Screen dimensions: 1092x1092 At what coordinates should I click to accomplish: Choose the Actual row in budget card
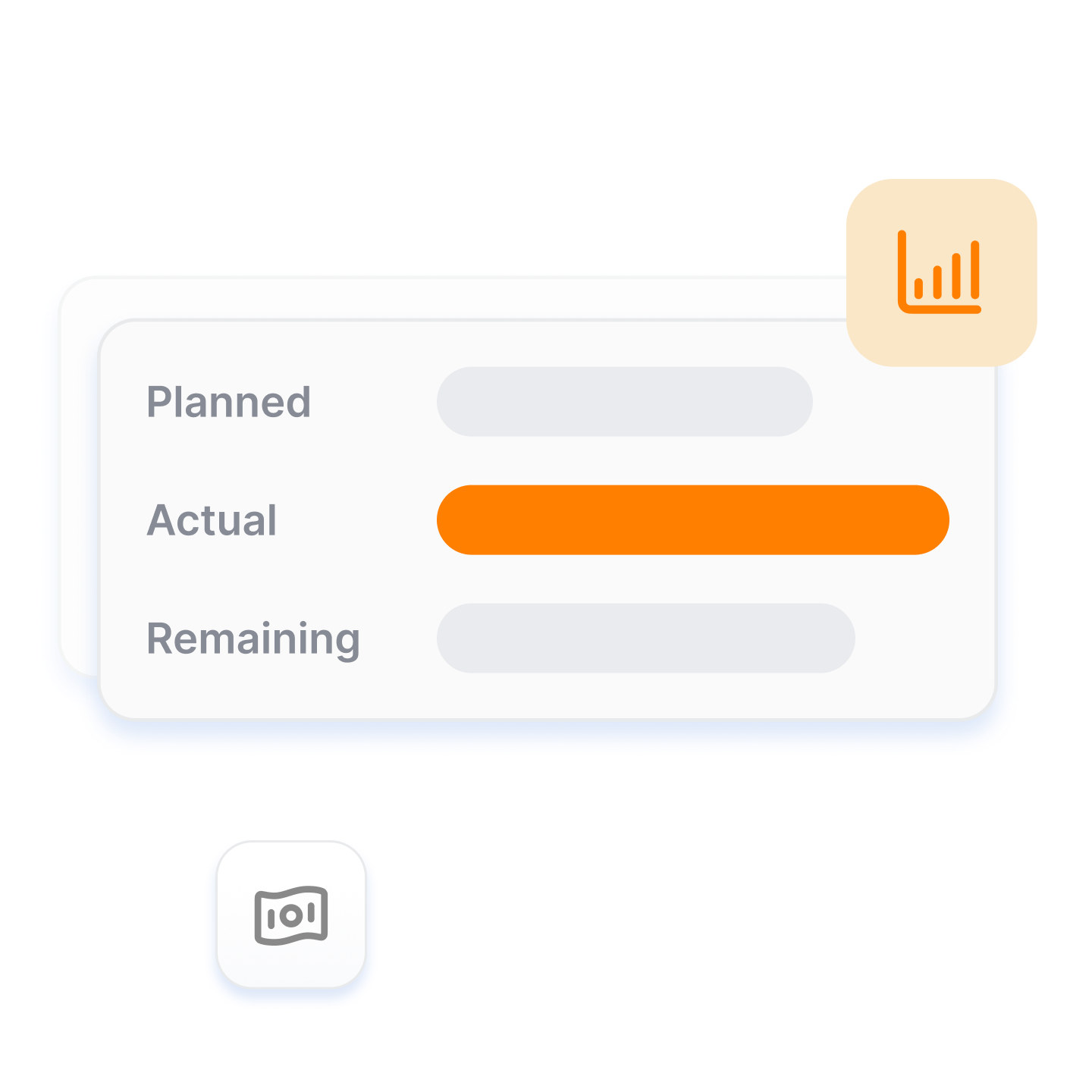pos(548,520)
